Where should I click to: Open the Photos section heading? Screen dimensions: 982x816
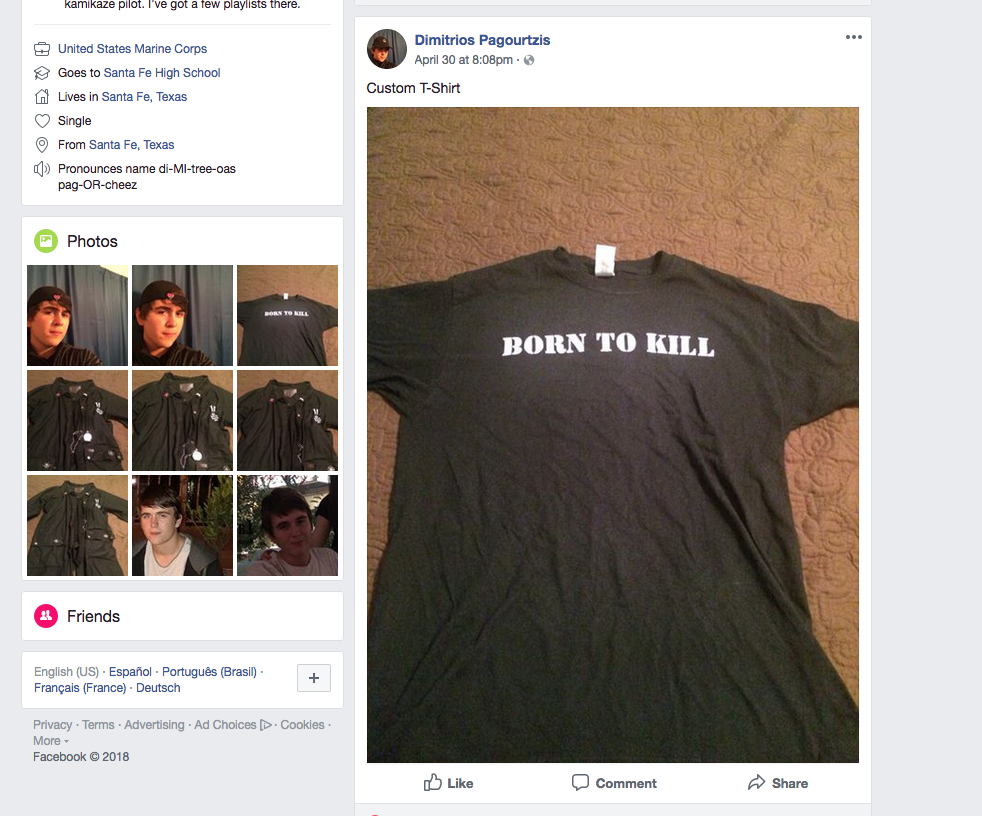[92, 241]
